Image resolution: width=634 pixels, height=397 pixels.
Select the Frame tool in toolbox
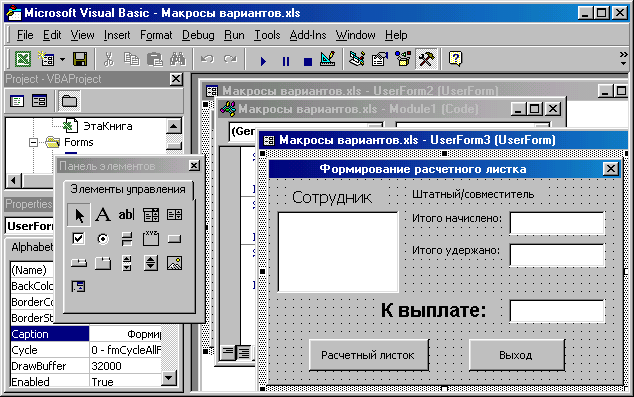click(x=151, y=239)
